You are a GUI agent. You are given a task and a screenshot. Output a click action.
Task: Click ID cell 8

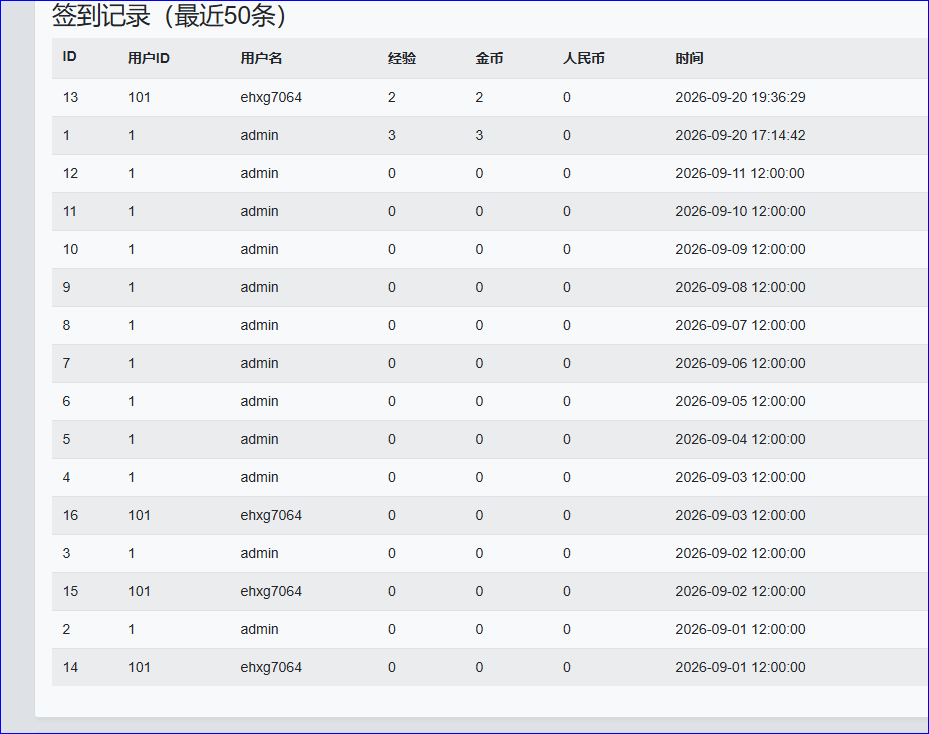(66, 325)
